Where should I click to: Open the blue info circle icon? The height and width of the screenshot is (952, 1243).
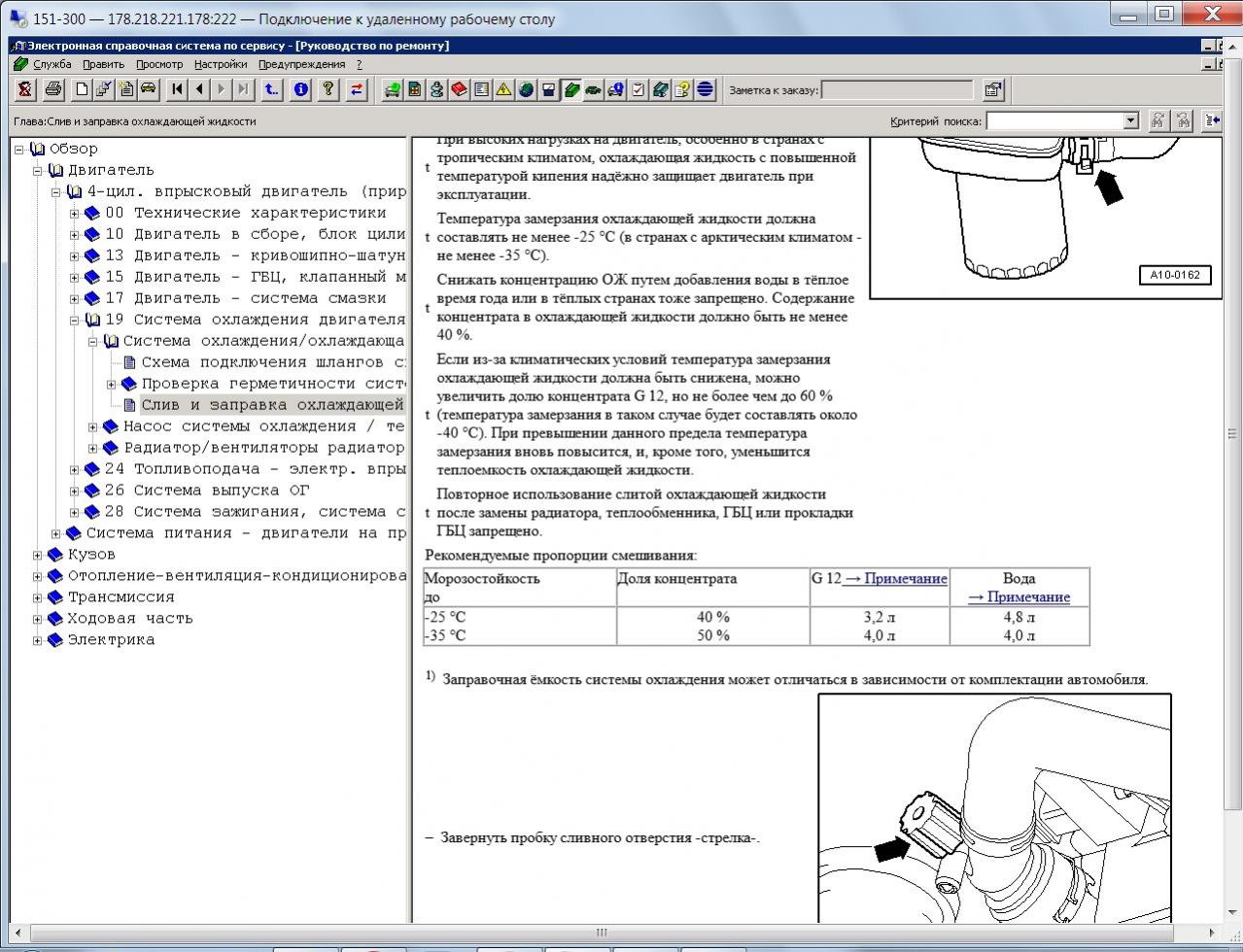click(300, 90)
